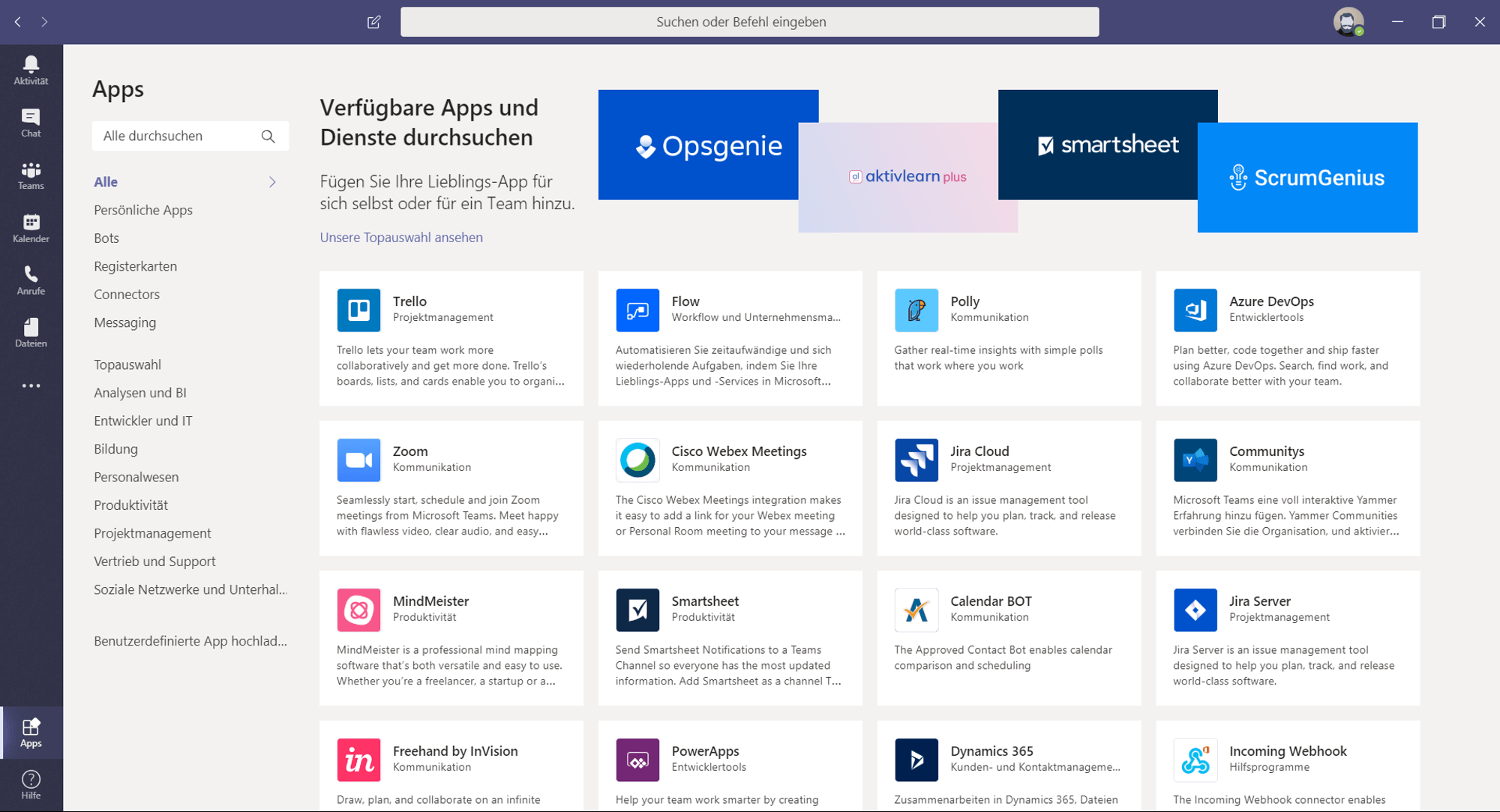Filter apps by Bots
1500x812 pixels.
click(106, 238)
